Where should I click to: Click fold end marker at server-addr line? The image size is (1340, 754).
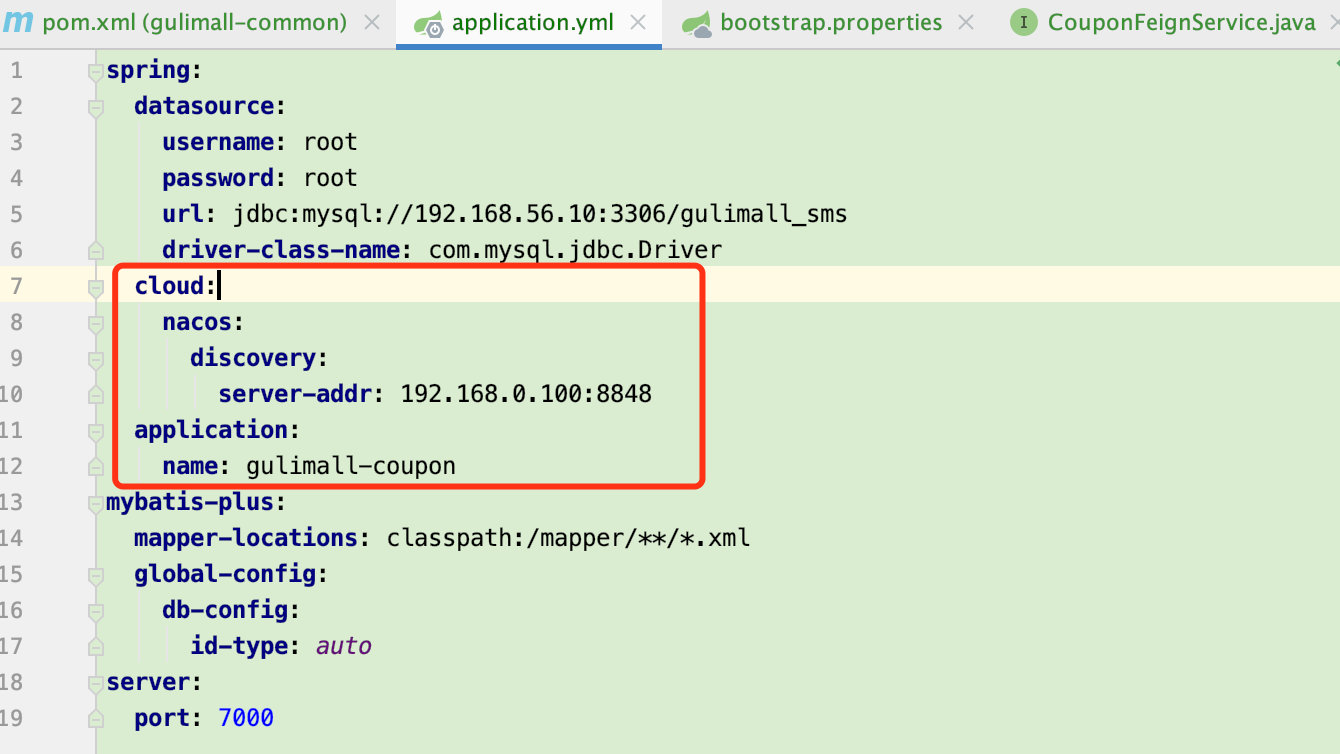coord(96,394)
